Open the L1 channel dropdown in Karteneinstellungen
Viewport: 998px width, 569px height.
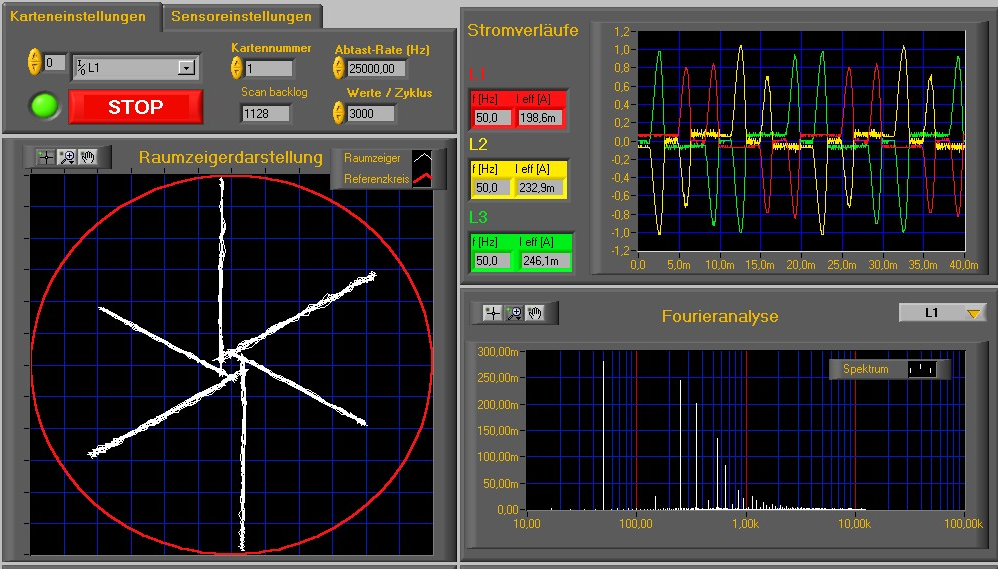(185, 68)
